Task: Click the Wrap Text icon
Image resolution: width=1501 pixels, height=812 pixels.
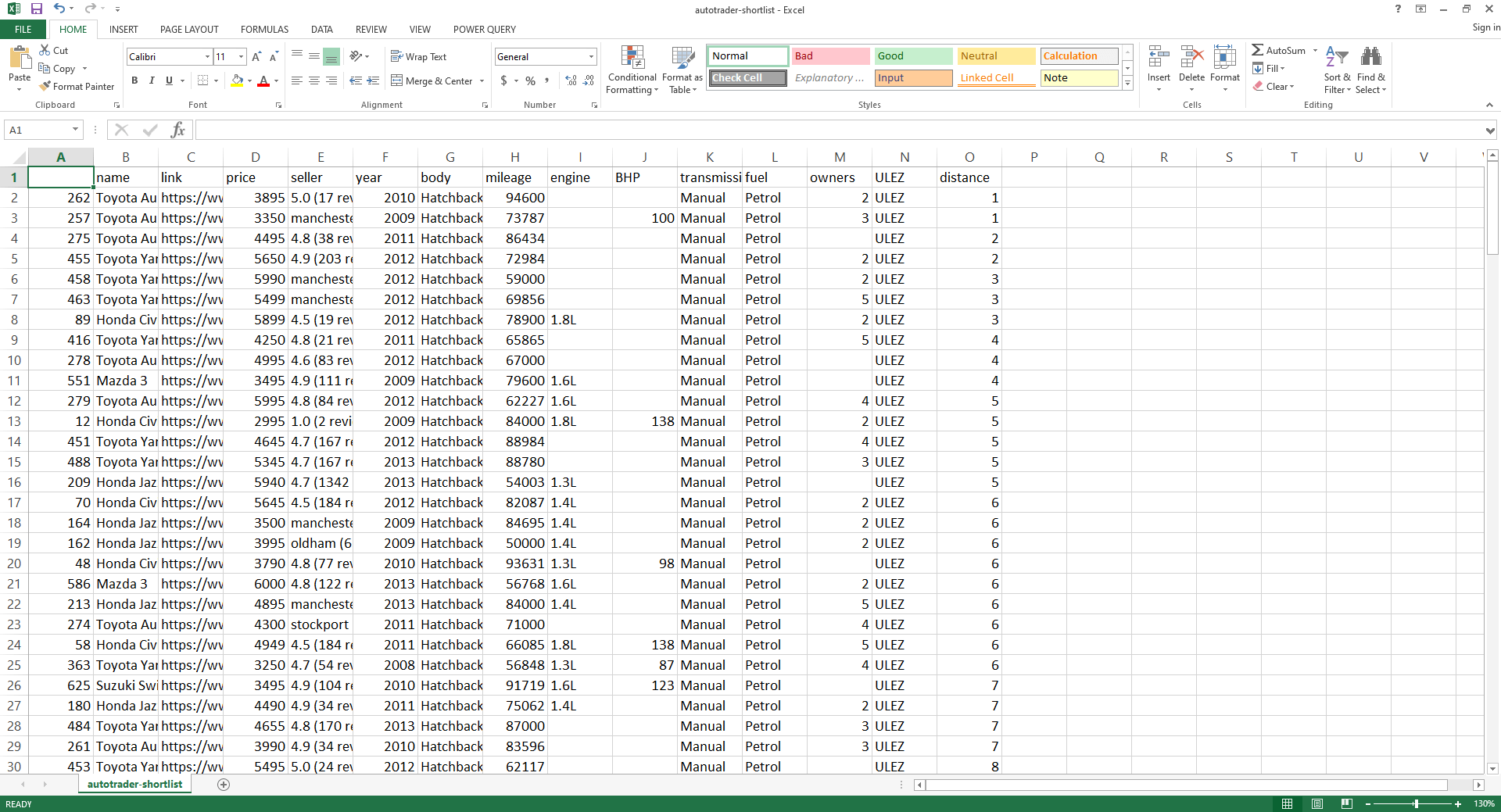Action: click(420, 55)
